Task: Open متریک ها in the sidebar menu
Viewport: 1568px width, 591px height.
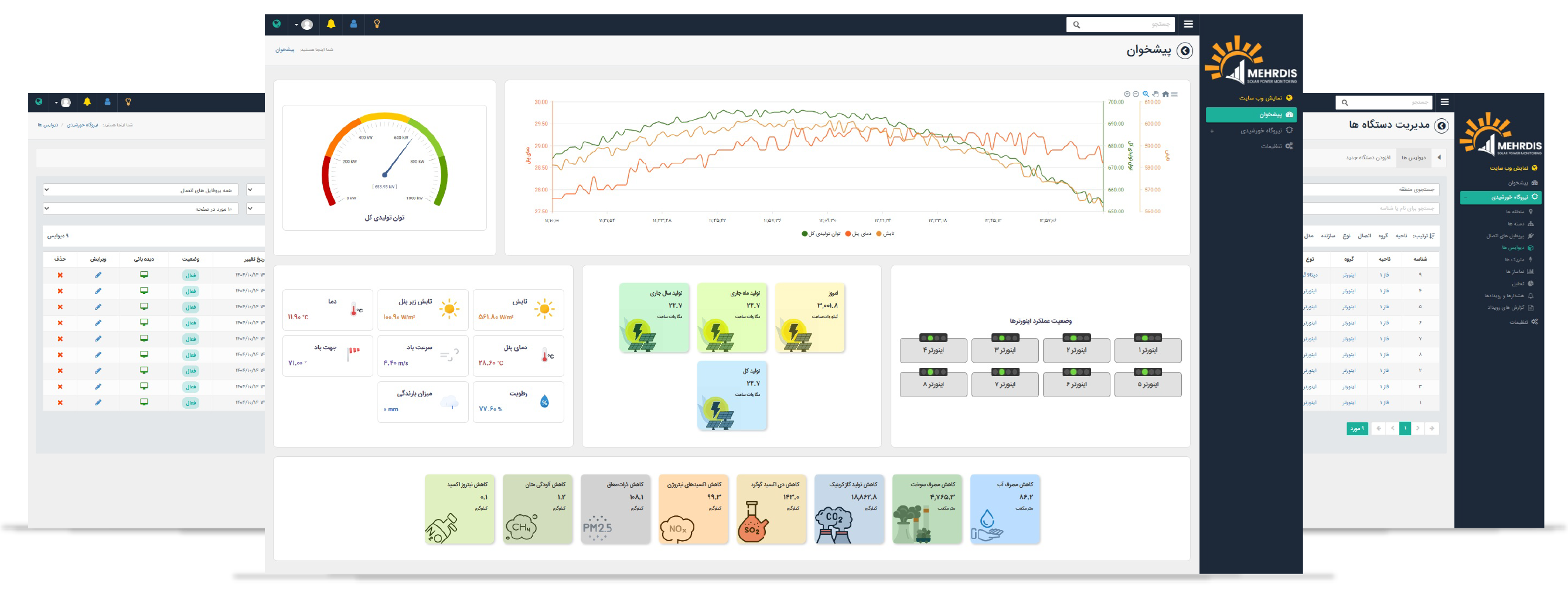Action: (1515, 260)
